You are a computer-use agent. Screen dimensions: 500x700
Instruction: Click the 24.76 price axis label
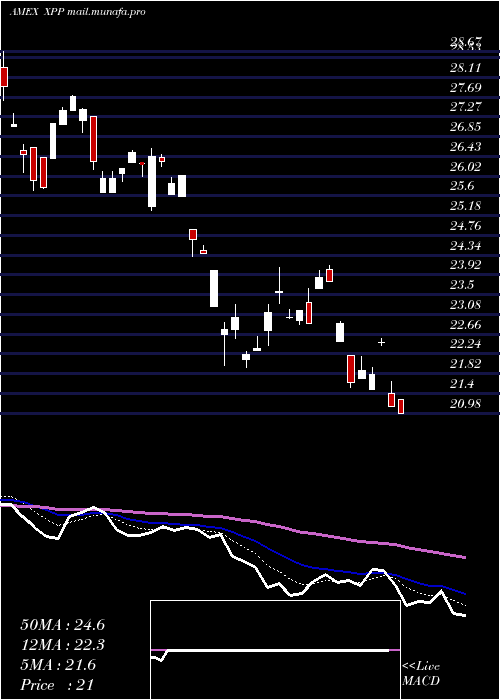pyautogui.click(x=466, y=226)
